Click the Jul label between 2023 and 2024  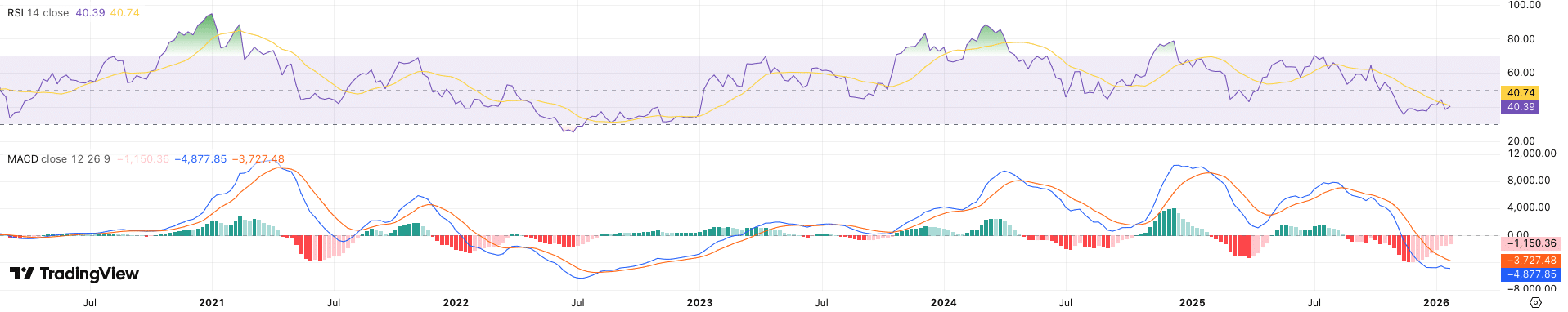(821, 302)
